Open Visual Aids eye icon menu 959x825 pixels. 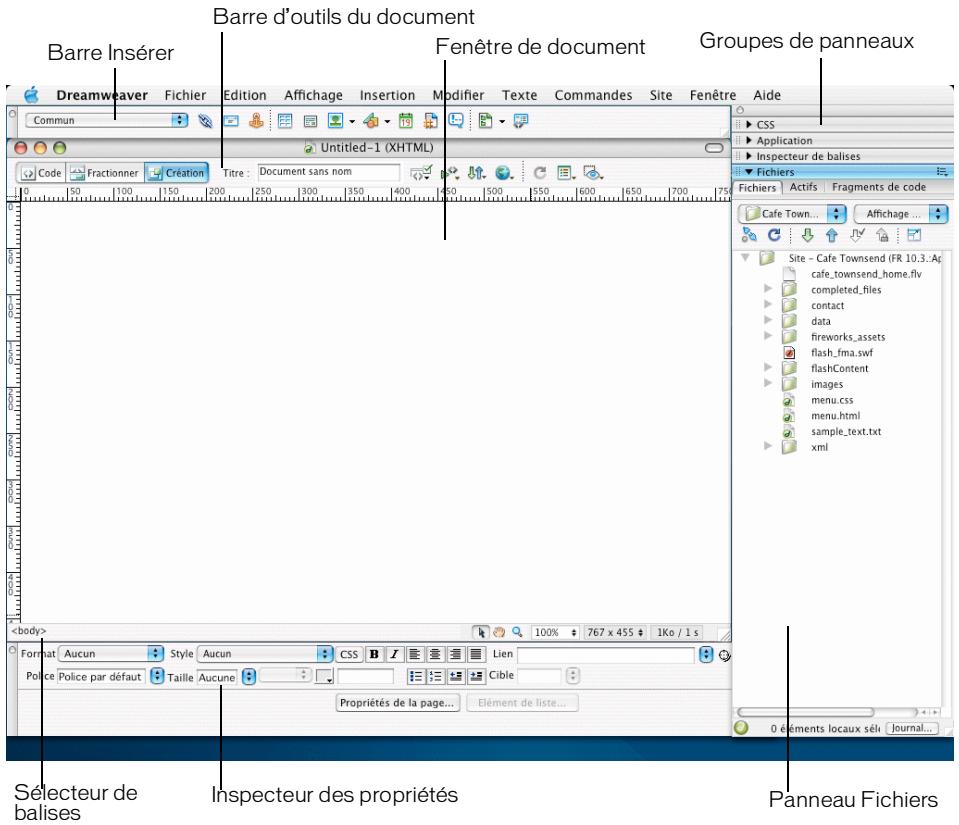593,173
